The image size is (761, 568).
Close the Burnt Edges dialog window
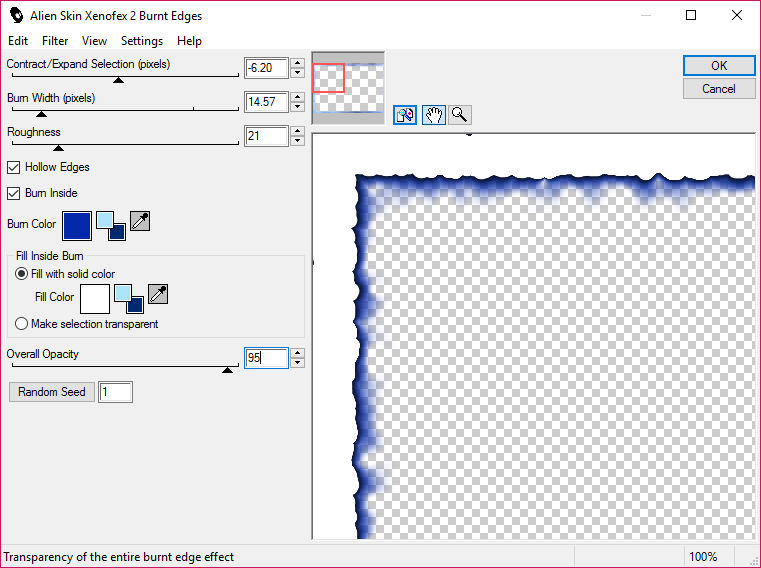click(737, 16)
